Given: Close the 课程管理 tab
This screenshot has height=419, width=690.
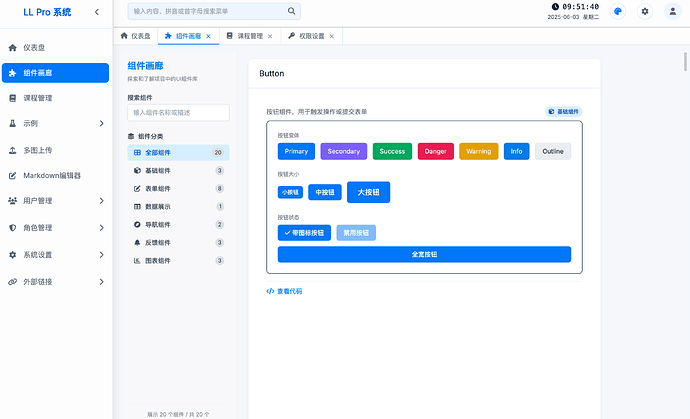Looking at the screenshot, I should (x=270, y=36).
